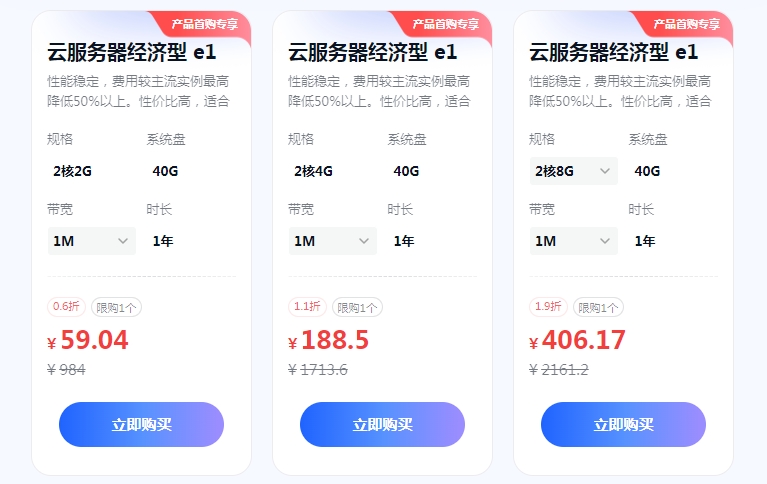Select the 2核2G spec value
This screenshot has height=484, width=767.
[73, 171]
